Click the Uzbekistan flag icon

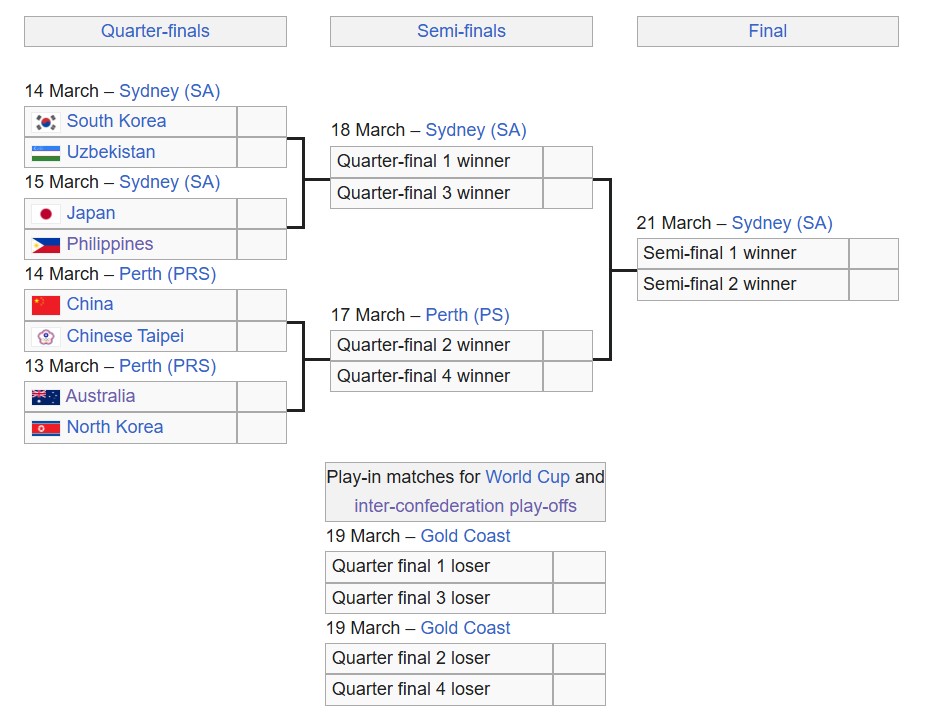click(46, 153)
